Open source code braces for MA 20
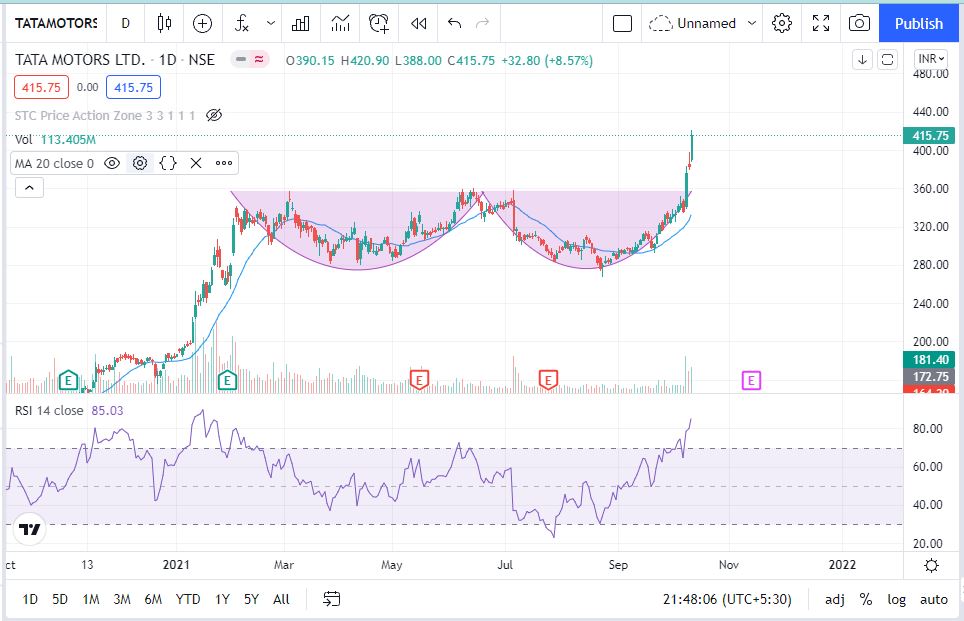Viewport: 964px width, 621px height. coord(168,163)
